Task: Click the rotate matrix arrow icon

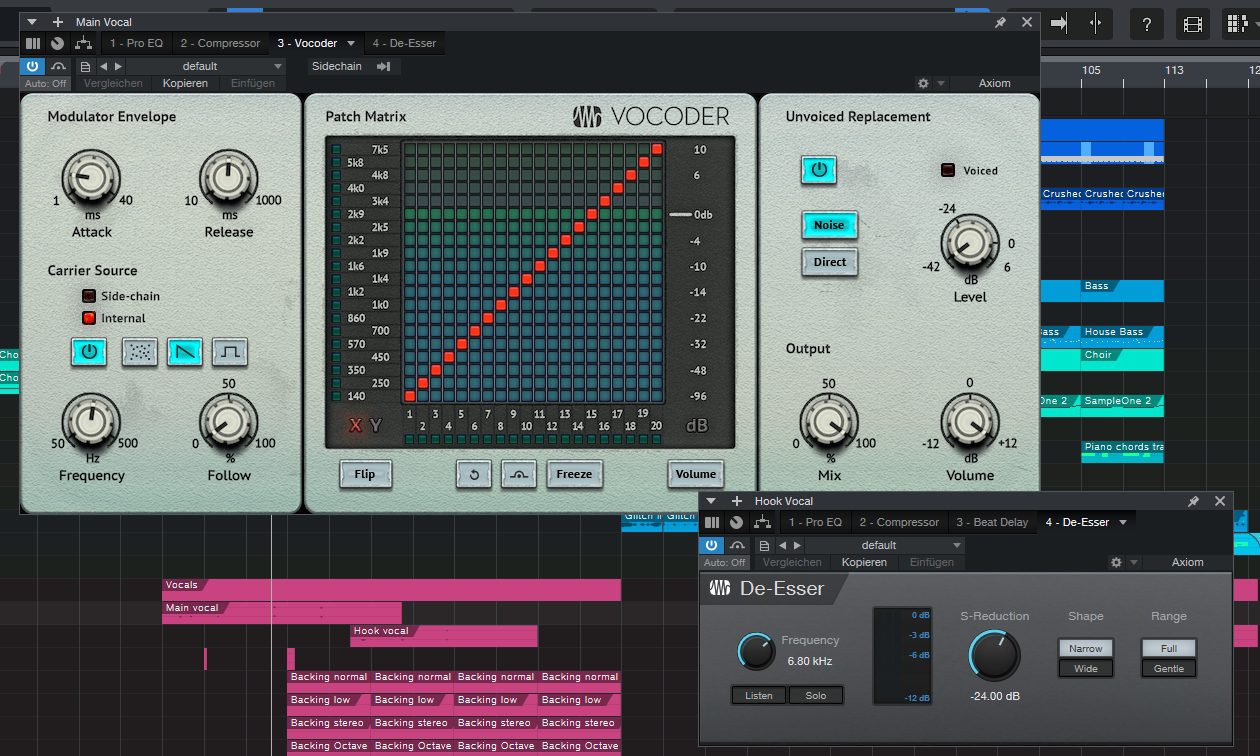Action: point(473,475)
